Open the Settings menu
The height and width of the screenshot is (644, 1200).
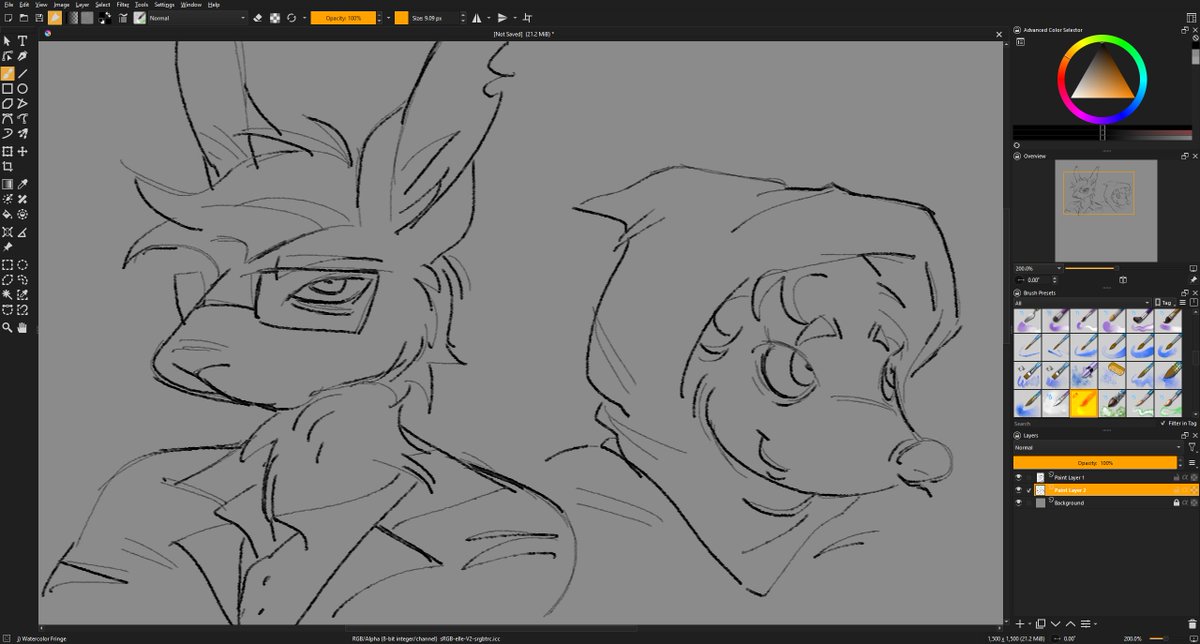(x=164, y=4)
